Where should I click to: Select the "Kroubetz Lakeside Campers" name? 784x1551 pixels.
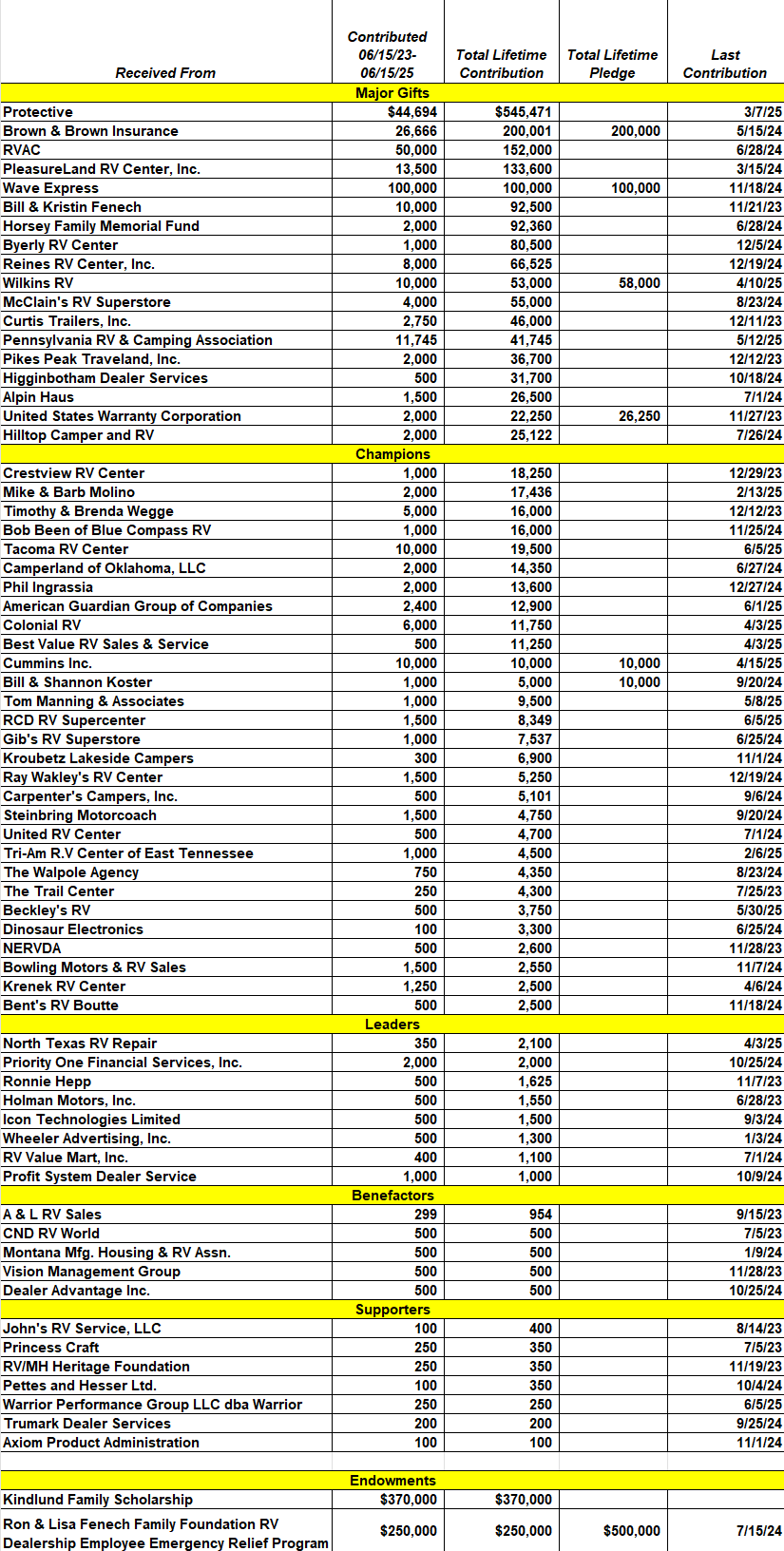99,758
